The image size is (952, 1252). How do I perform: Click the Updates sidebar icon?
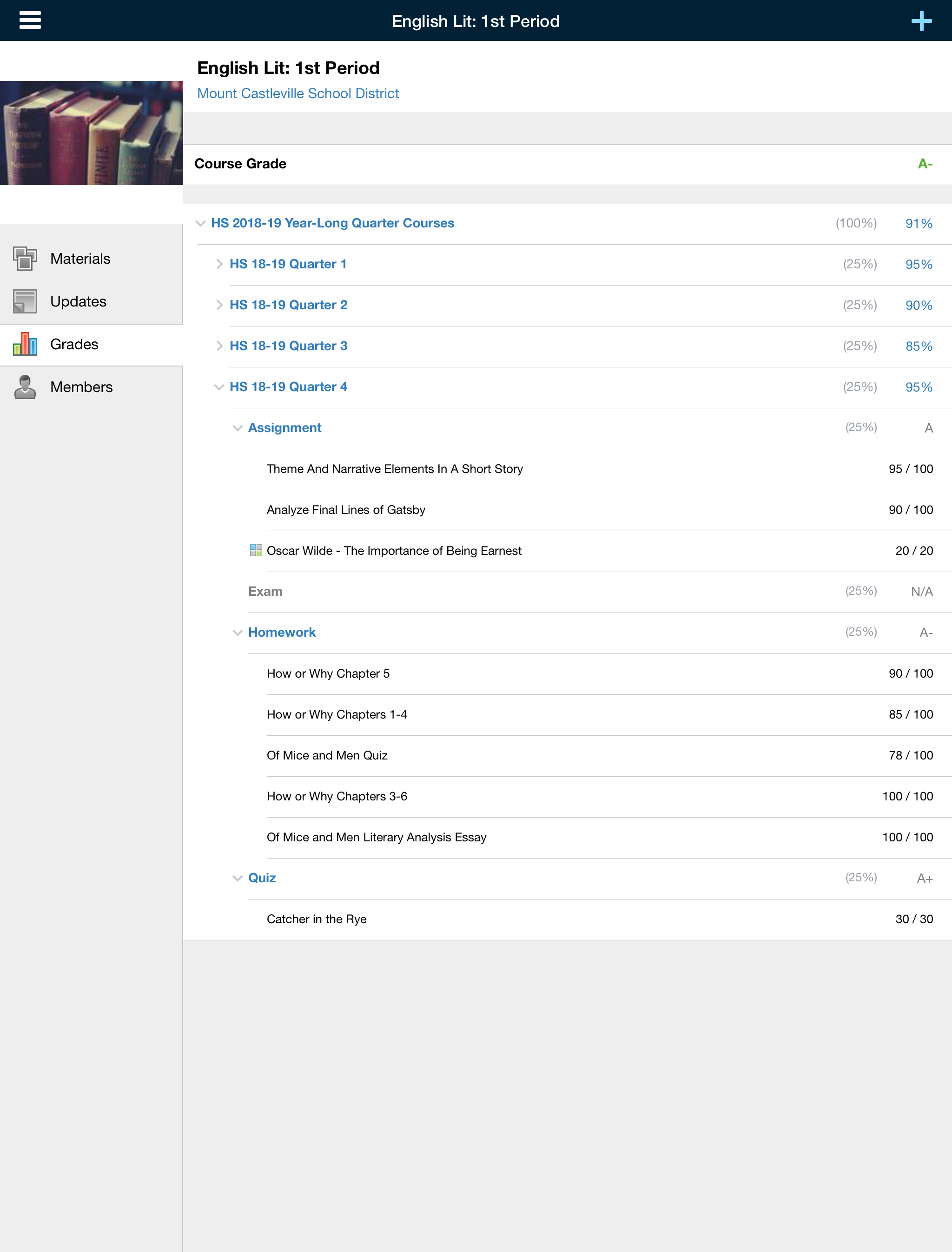[25, 302]
